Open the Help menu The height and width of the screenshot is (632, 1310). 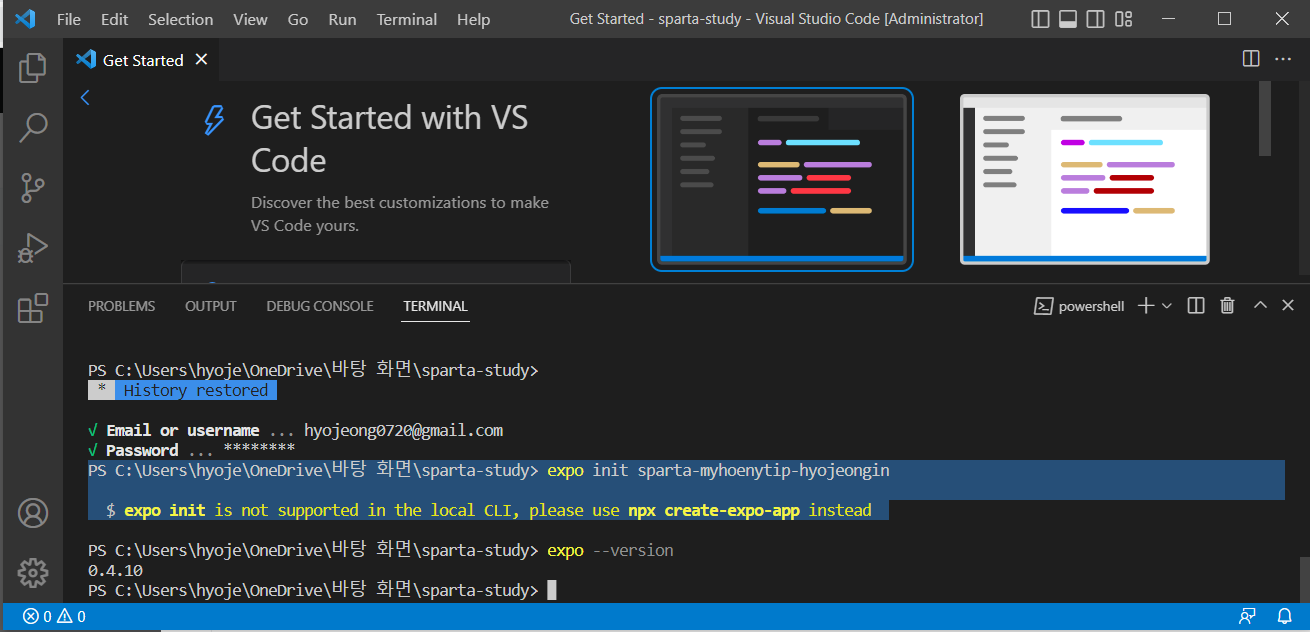pos(474,19)
